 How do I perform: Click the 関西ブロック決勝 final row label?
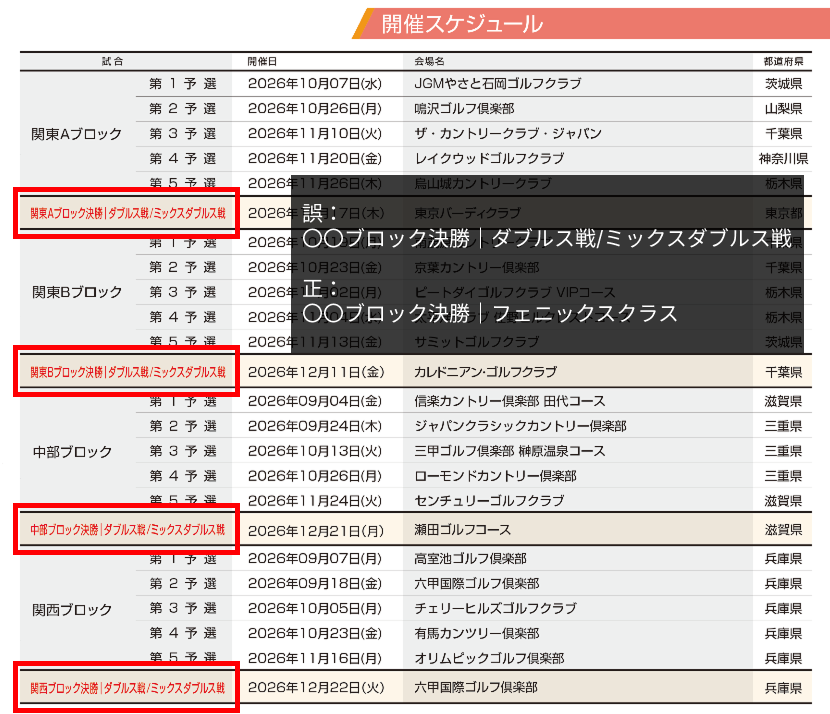[x=128, y=688]
